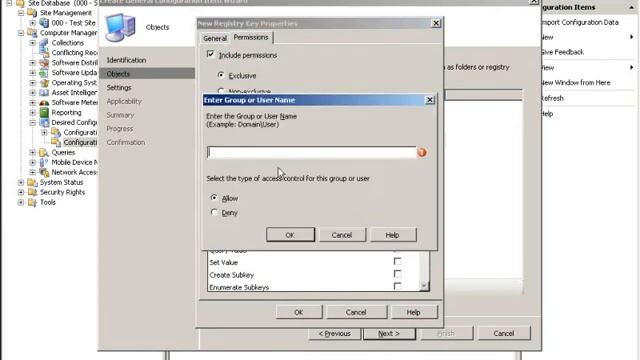This screenshot has height=360, width=640.
Task: Click the Network Access Protection icon
Action: pos(44,172)
